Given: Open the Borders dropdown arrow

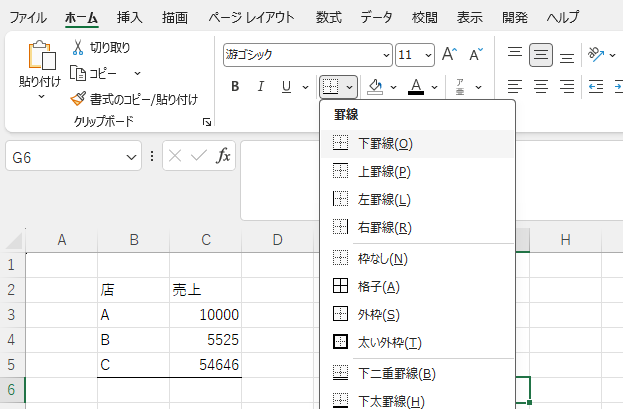Looking at the screenshot, I should click(349, 87).
